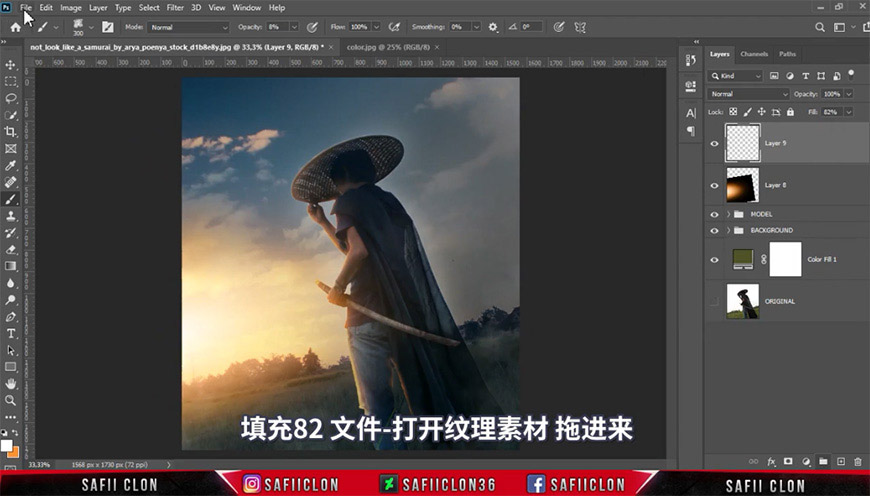Screen dimensions: 870x496
Task: Click the layer Opacity 100% field
Action: tap(832, 94)
